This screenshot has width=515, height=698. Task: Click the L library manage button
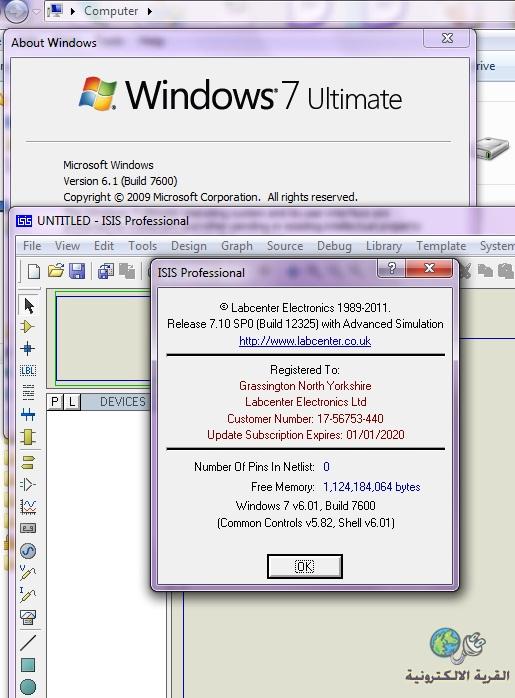(72, 402)
